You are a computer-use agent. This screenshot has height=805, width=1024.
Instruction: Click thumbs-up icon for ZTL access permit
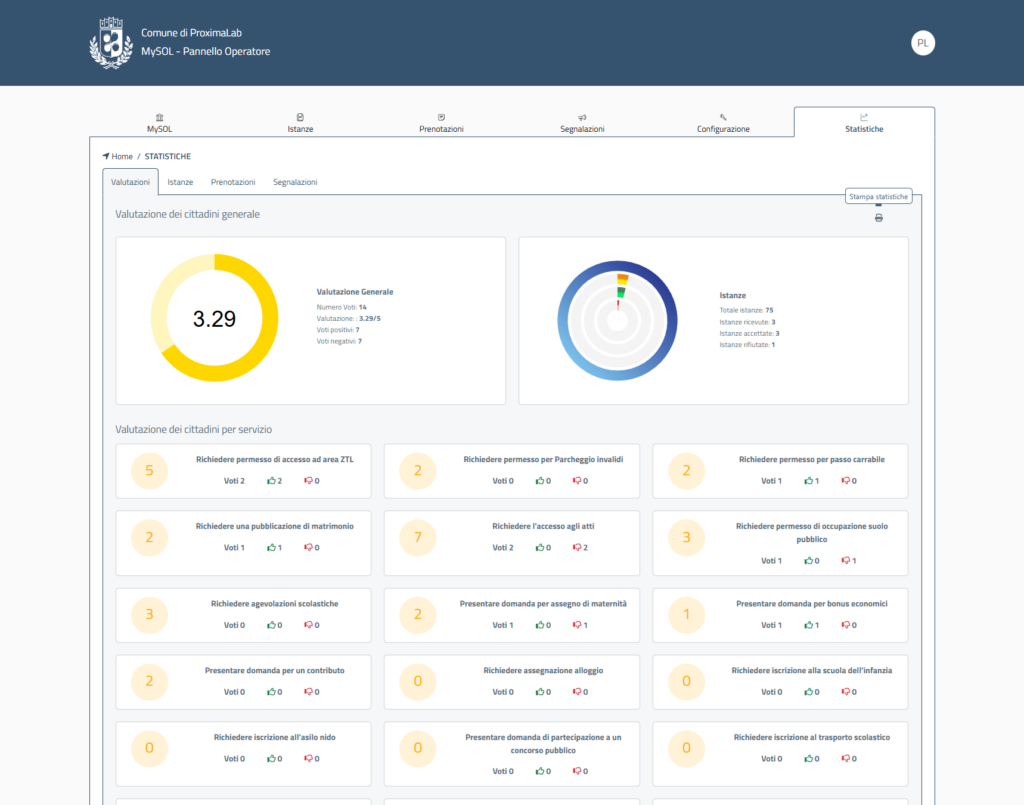point(271,481)
